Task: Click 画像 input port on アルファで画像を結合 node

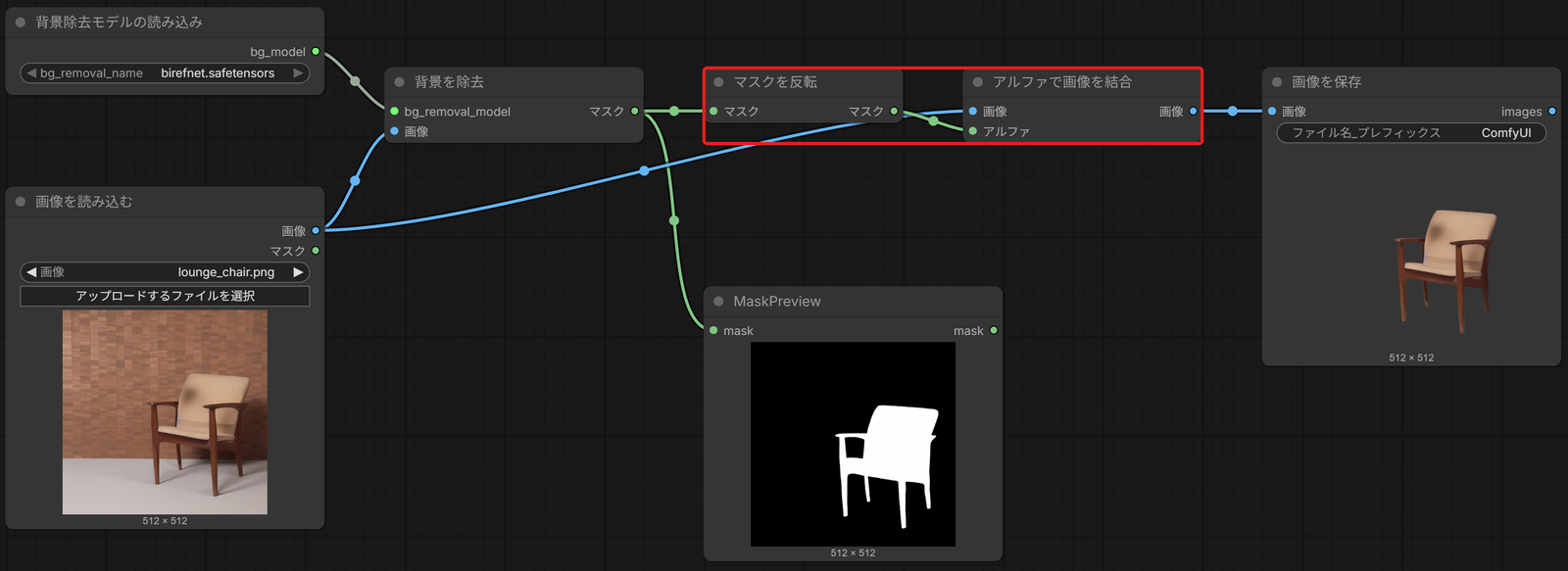Action: (973, 112)
